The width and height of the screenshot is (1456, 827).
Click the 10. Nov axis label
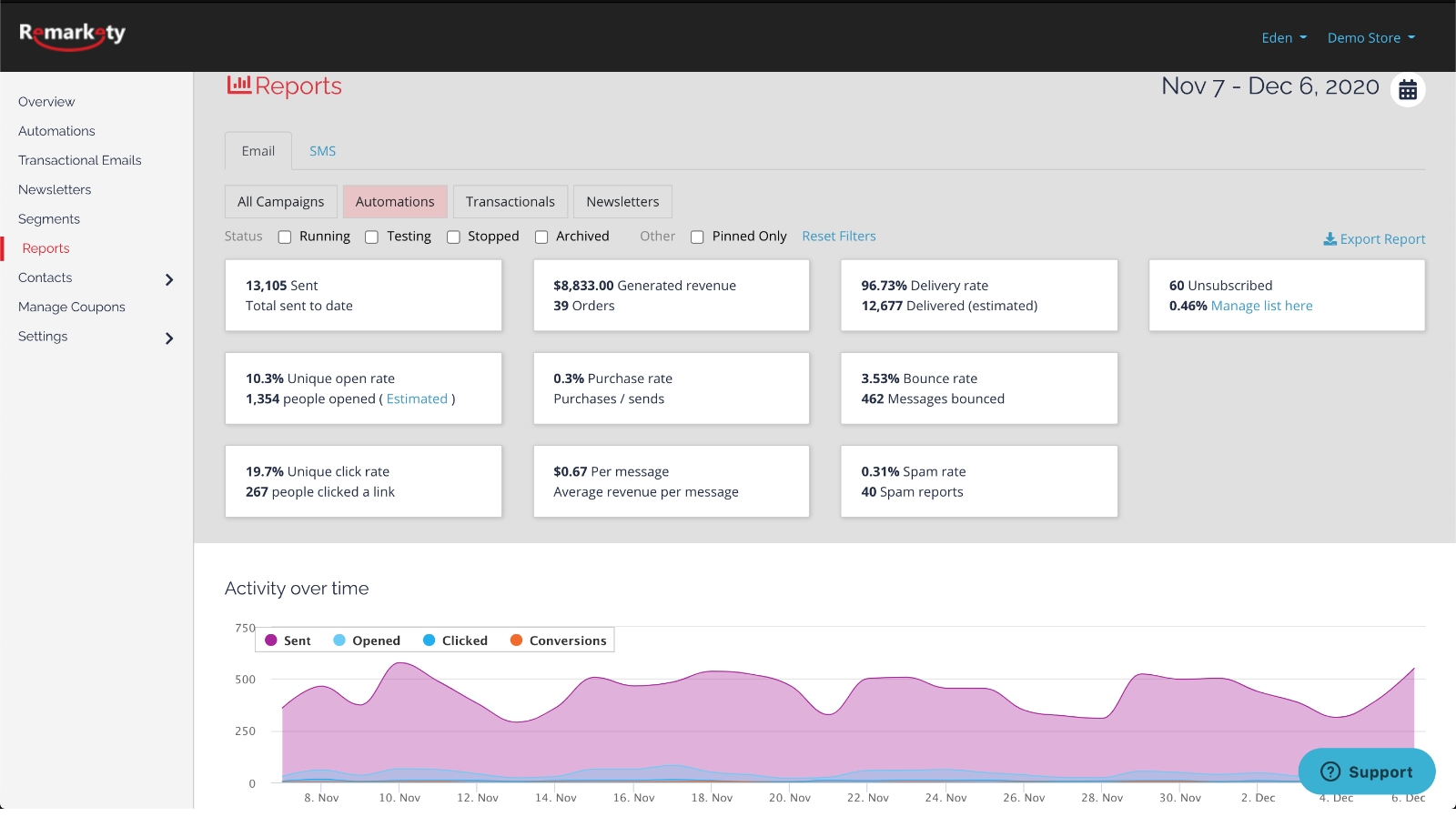click(399, 798)
